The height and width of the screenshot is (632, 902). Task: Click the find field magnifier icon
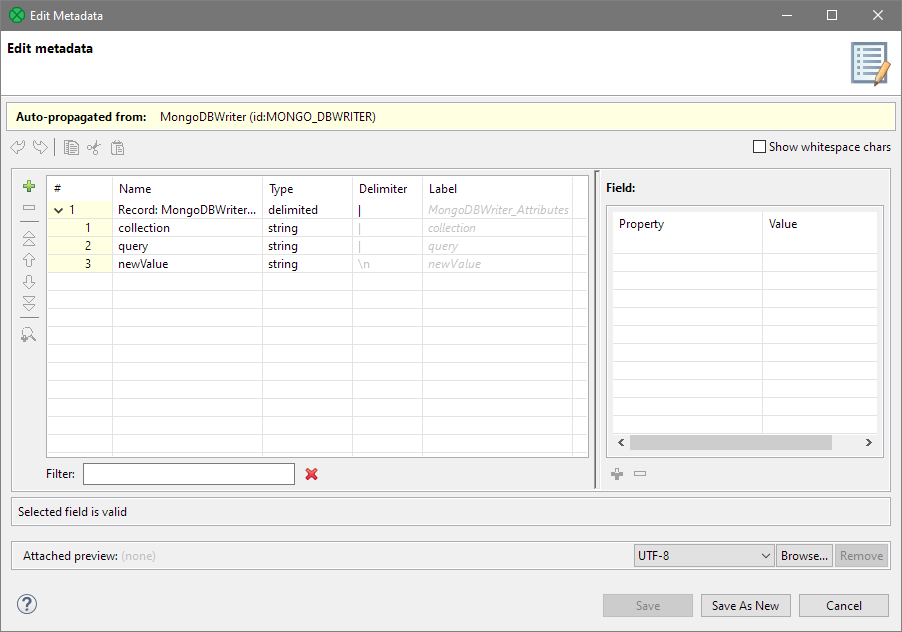[x=29, y=334]
